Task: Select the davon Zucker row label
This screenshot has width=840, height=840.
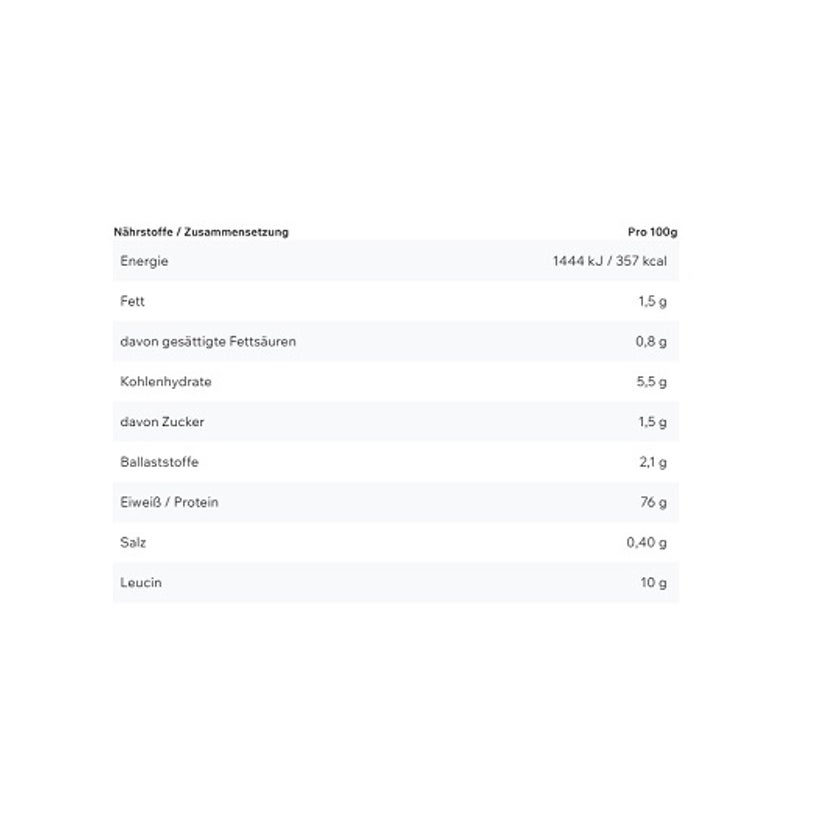Action: pos(162,422)
